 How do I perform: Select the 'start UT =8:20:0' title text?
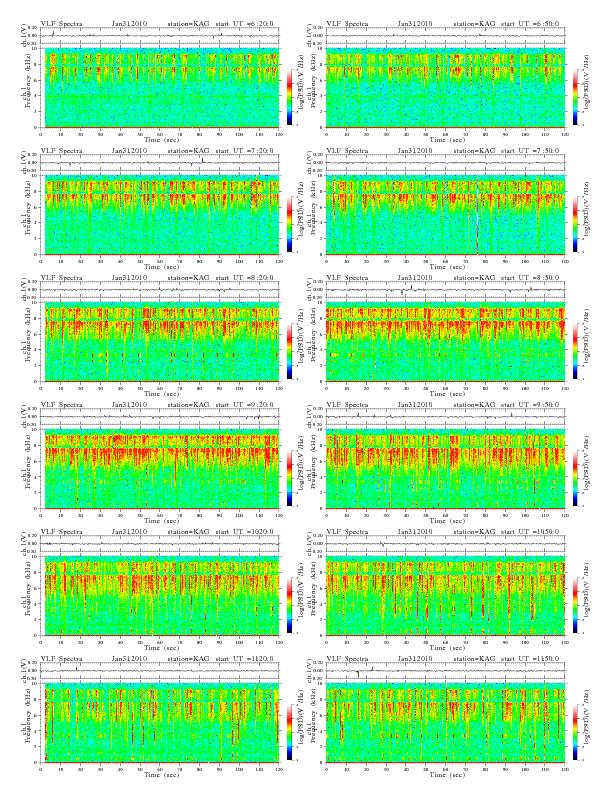pos(244,277)
